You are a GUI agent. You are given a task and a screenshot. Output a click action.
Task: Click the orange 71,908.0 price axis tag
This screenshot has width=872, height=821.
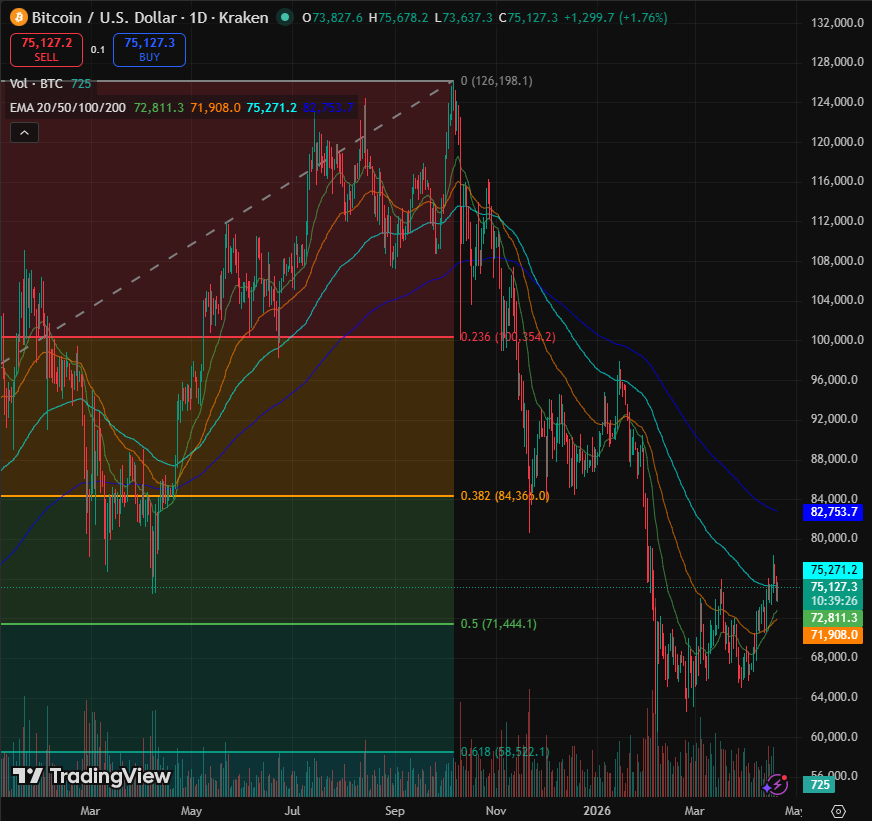point(833,635)
